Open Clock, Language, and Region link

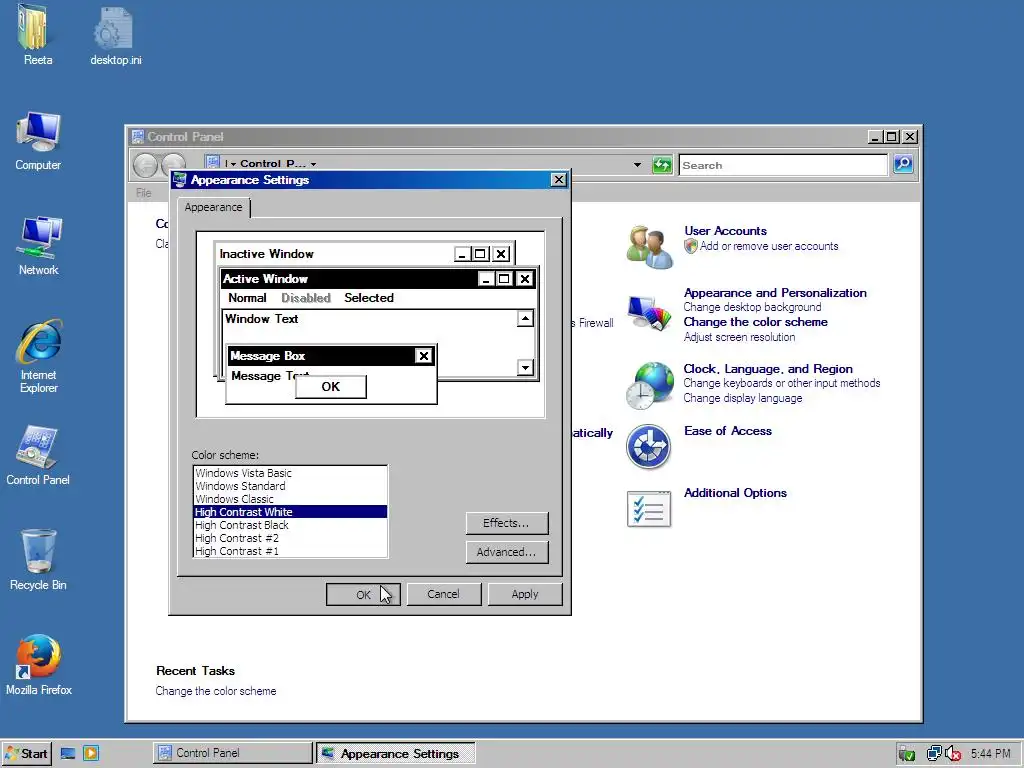[767, 368]
